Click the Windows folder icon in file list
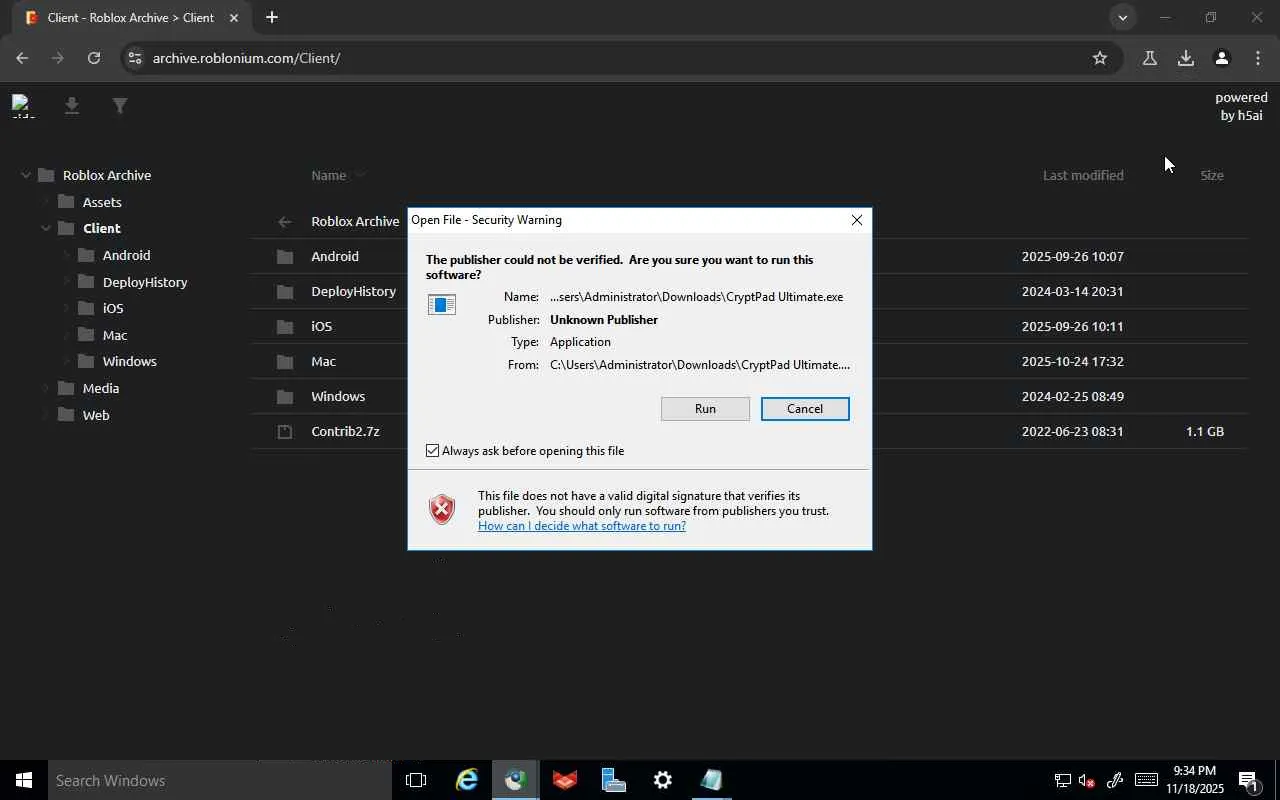The height and width of the screenshot is (800, 1280). pyautogui.click(x=285, y=397)
